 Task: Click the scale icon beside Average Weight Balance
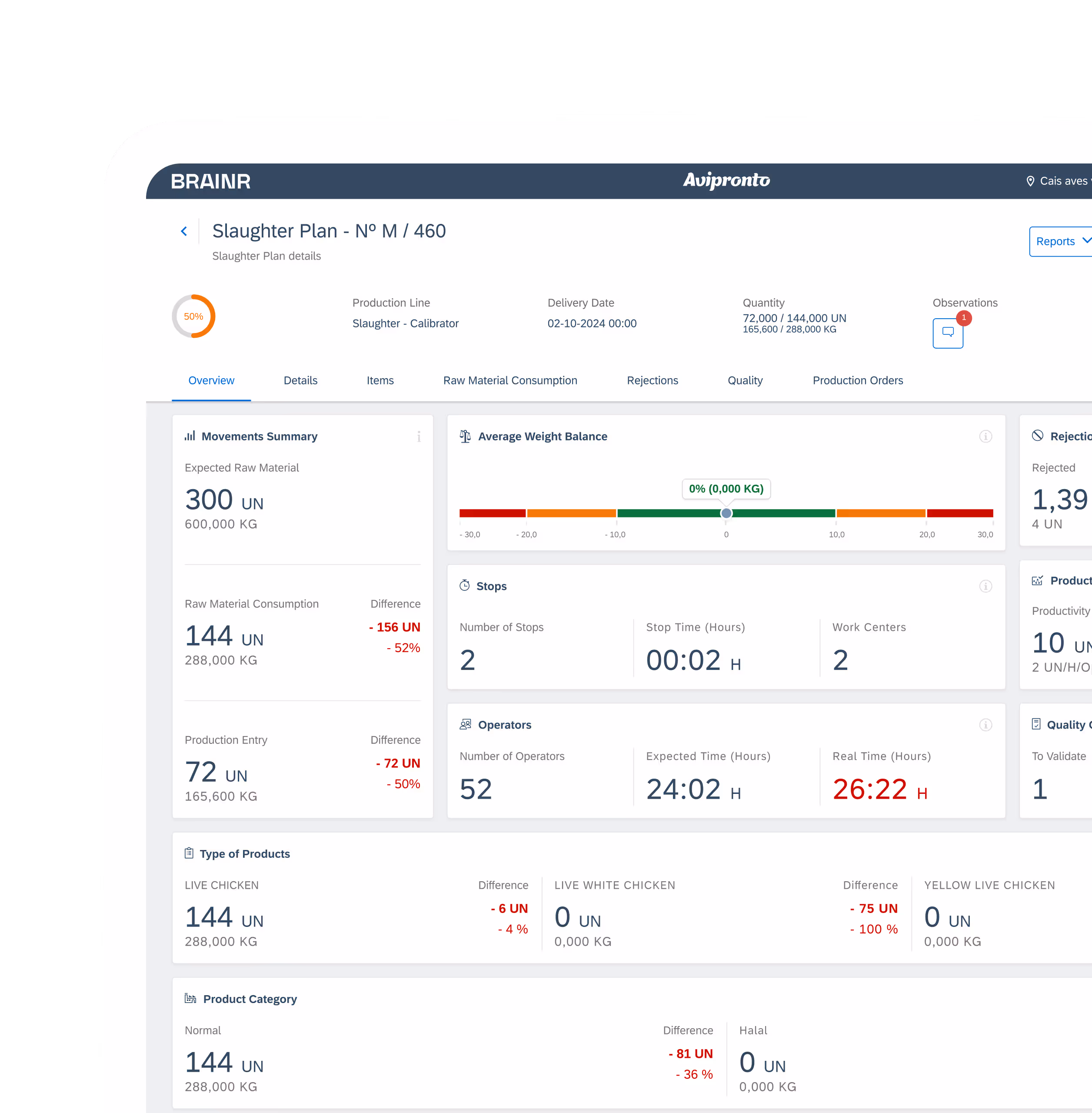click(465, 437)
